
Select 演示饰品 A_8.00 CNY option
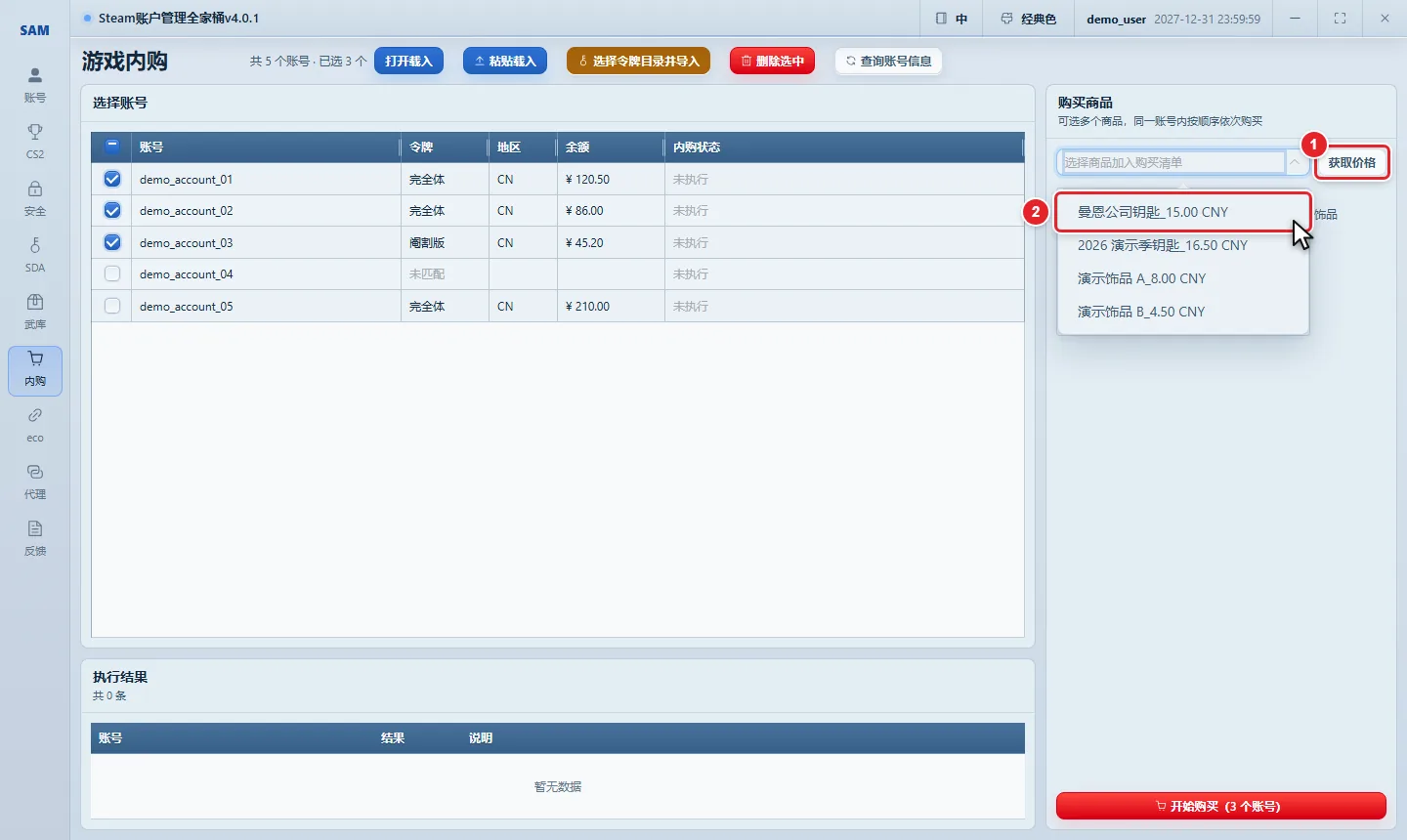1182,278
